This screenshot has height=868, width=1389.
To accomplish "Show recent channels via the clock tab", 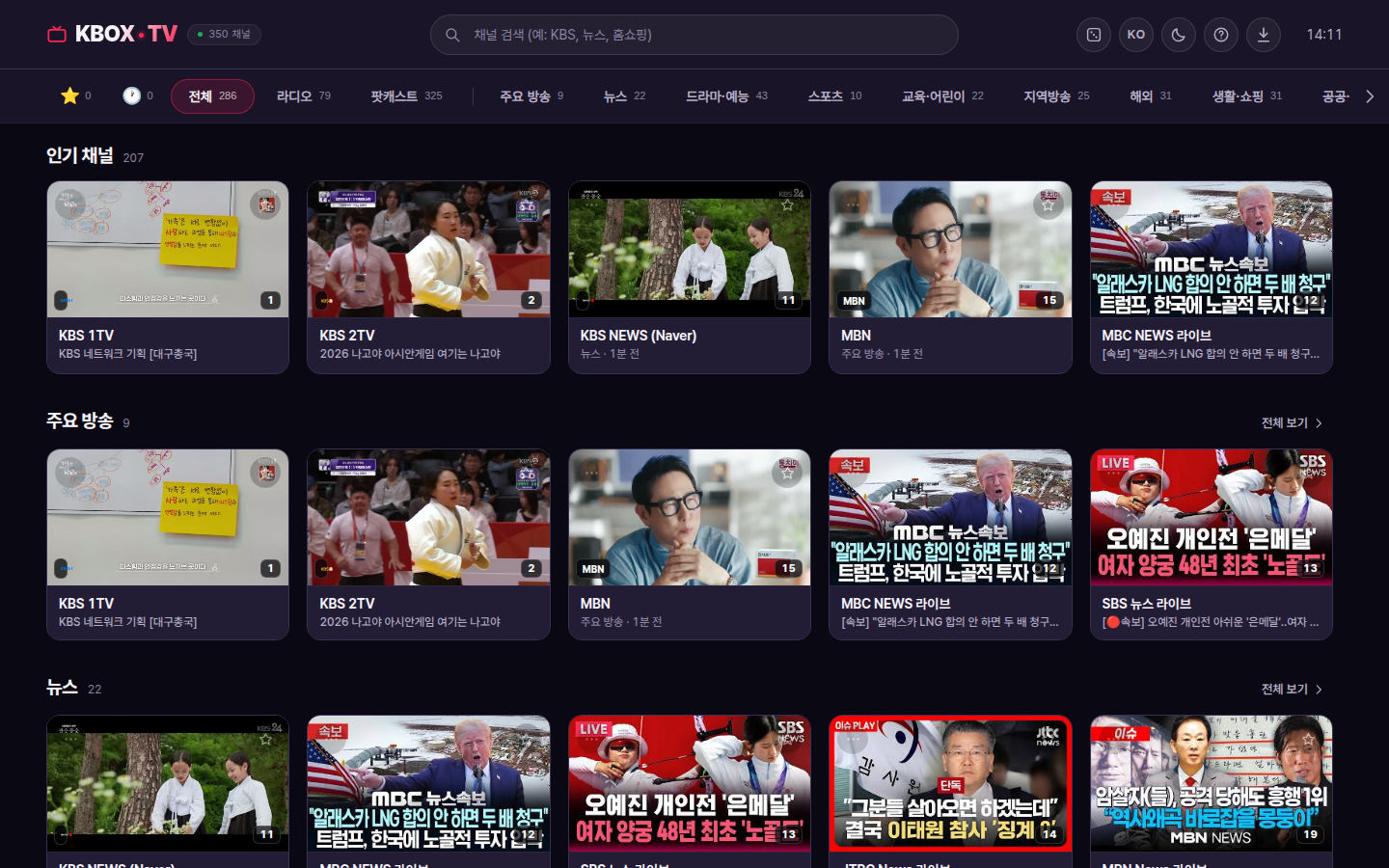I will pos(137,96).
